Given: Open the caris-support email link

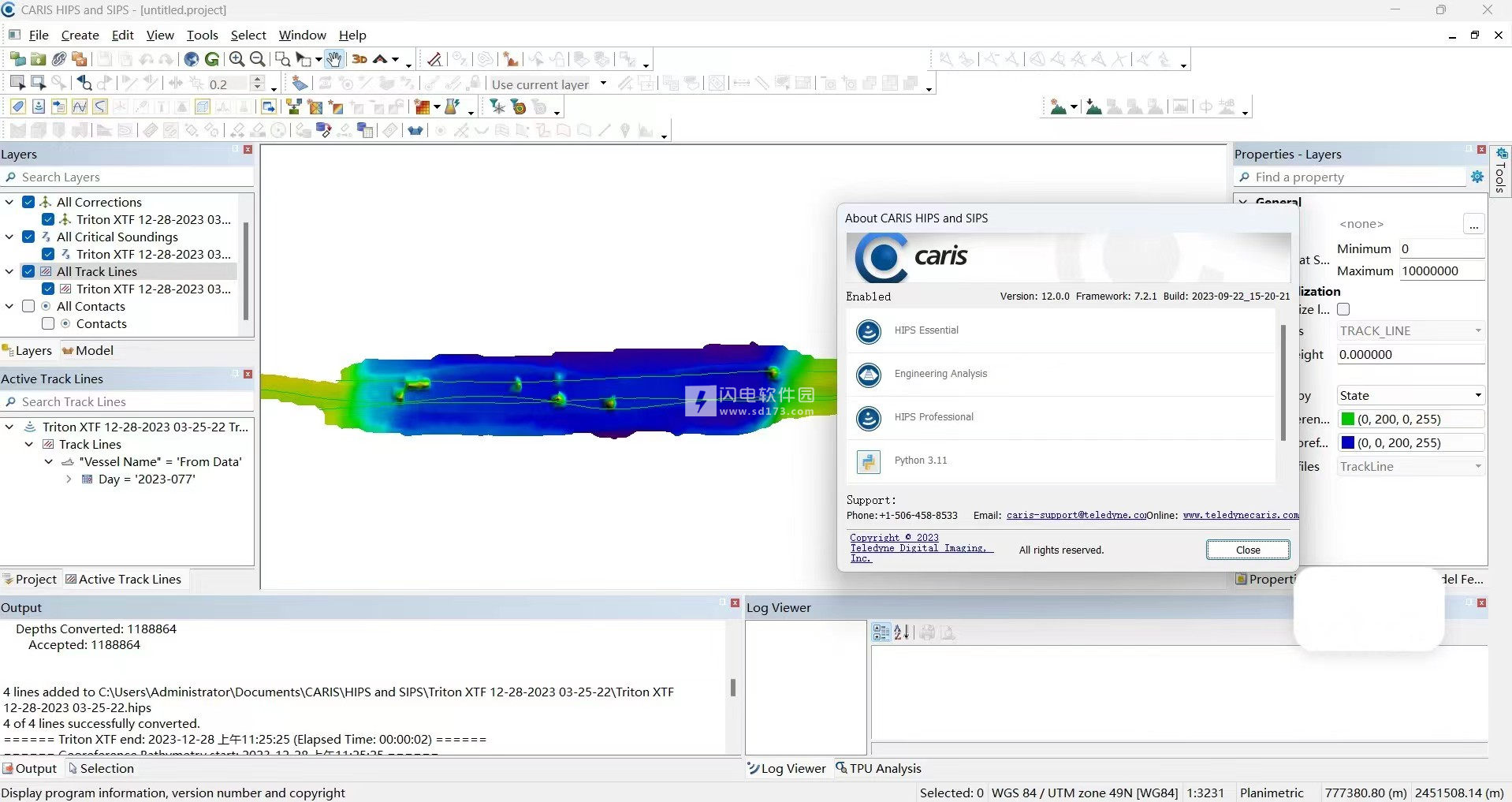Looking at the screenshot, I should 1076,515.
